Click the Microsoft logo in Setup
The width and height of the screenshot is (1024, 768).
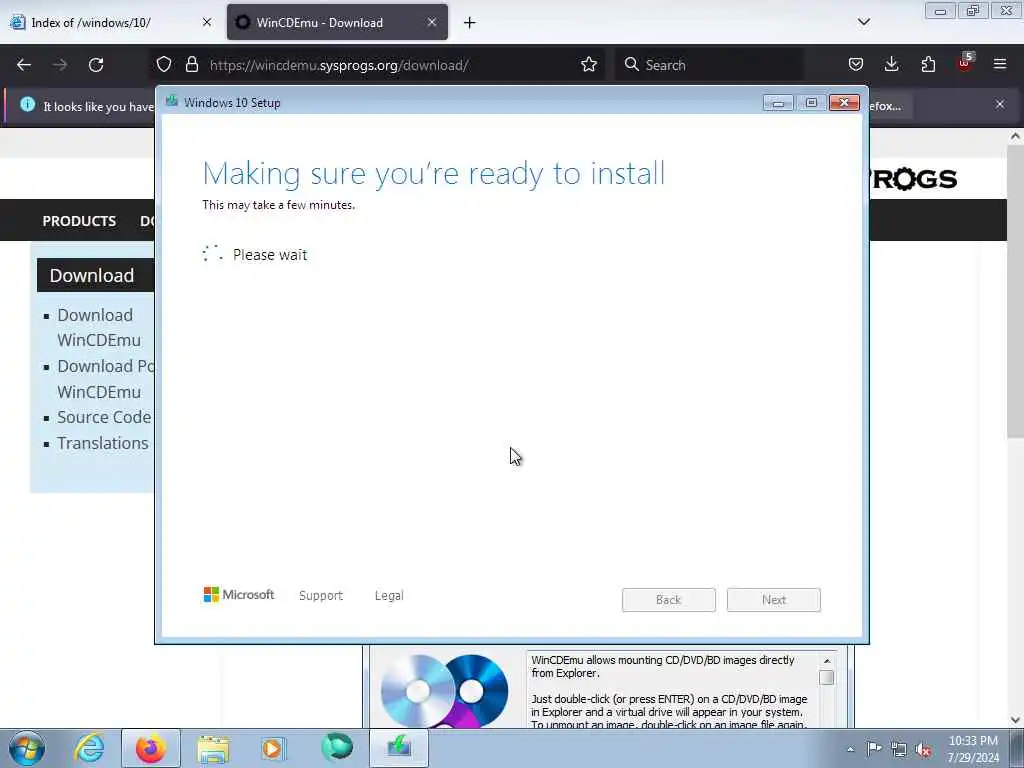pyautogui.click(x=239, y=595)
